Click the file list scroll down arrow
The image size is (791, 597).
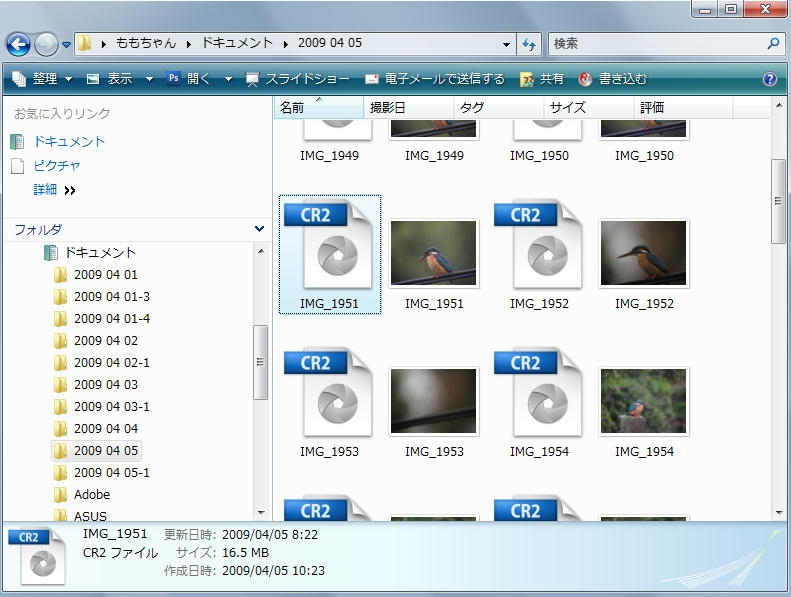coord(778,513)
